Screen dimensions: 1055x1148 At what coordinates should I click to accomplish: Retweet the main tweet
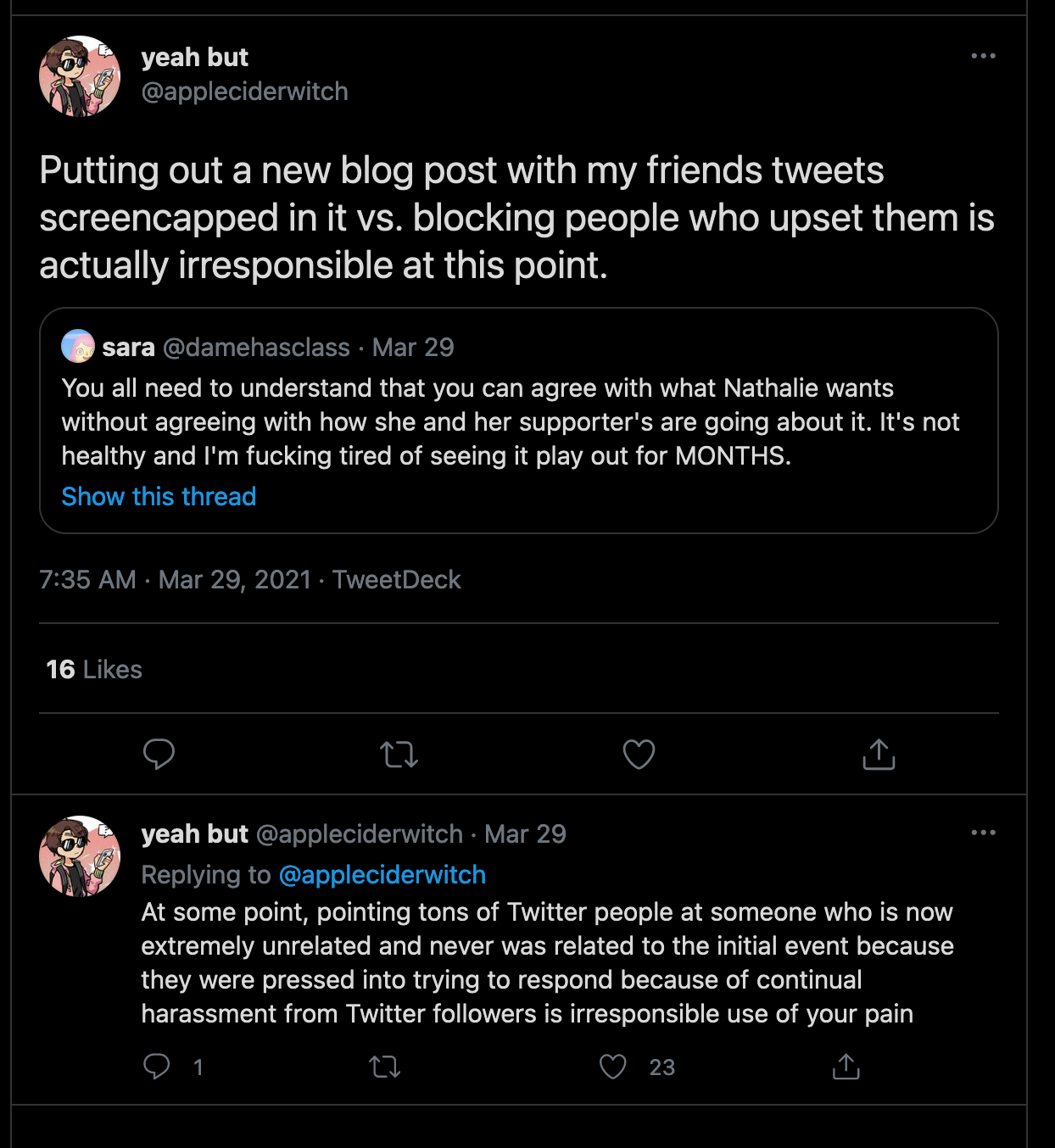click(x=399, y=754)
